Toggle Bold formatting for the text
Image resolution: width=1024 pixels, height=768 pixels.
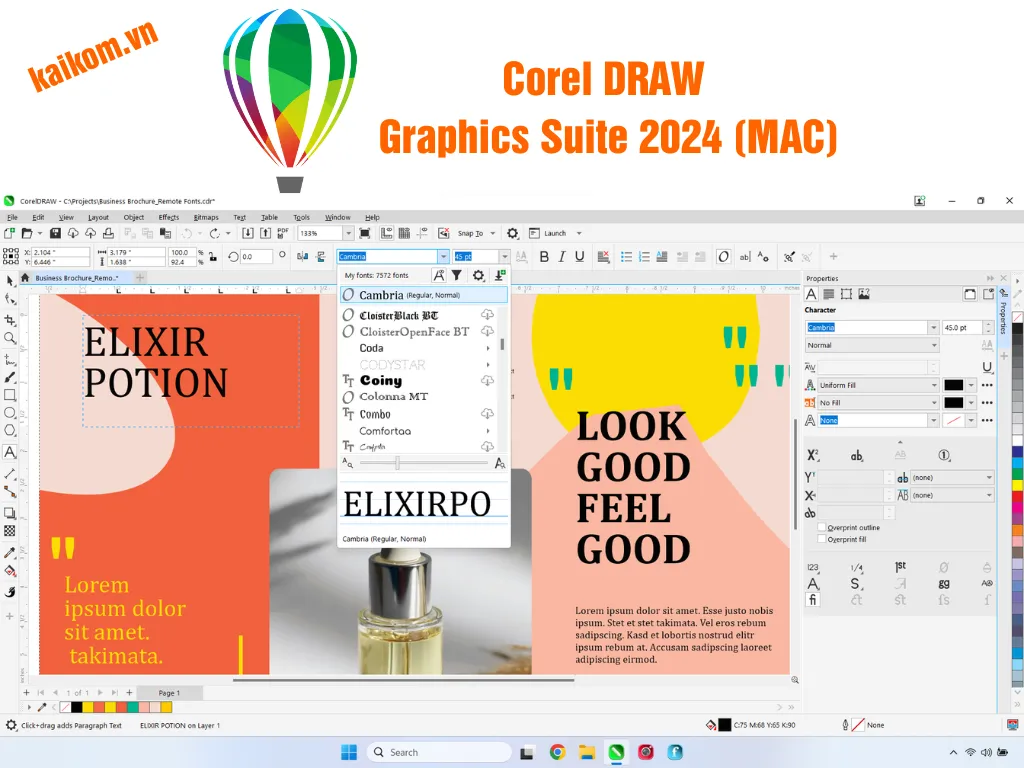pos(543,256)
